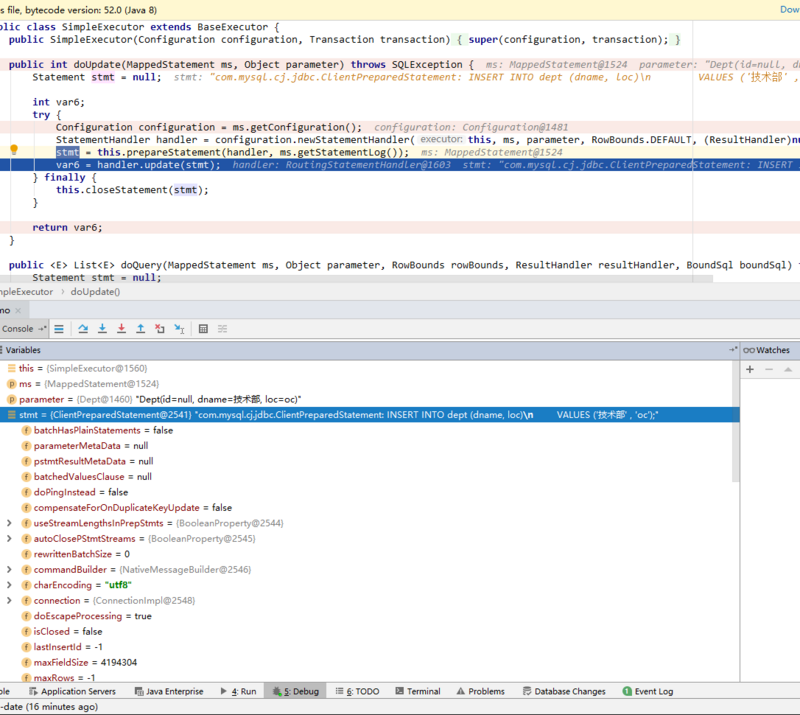Viewport: 800px width, 715px height.
Task: Open Evaluate Expression calculator icon
Action: (x=203, y=329)
